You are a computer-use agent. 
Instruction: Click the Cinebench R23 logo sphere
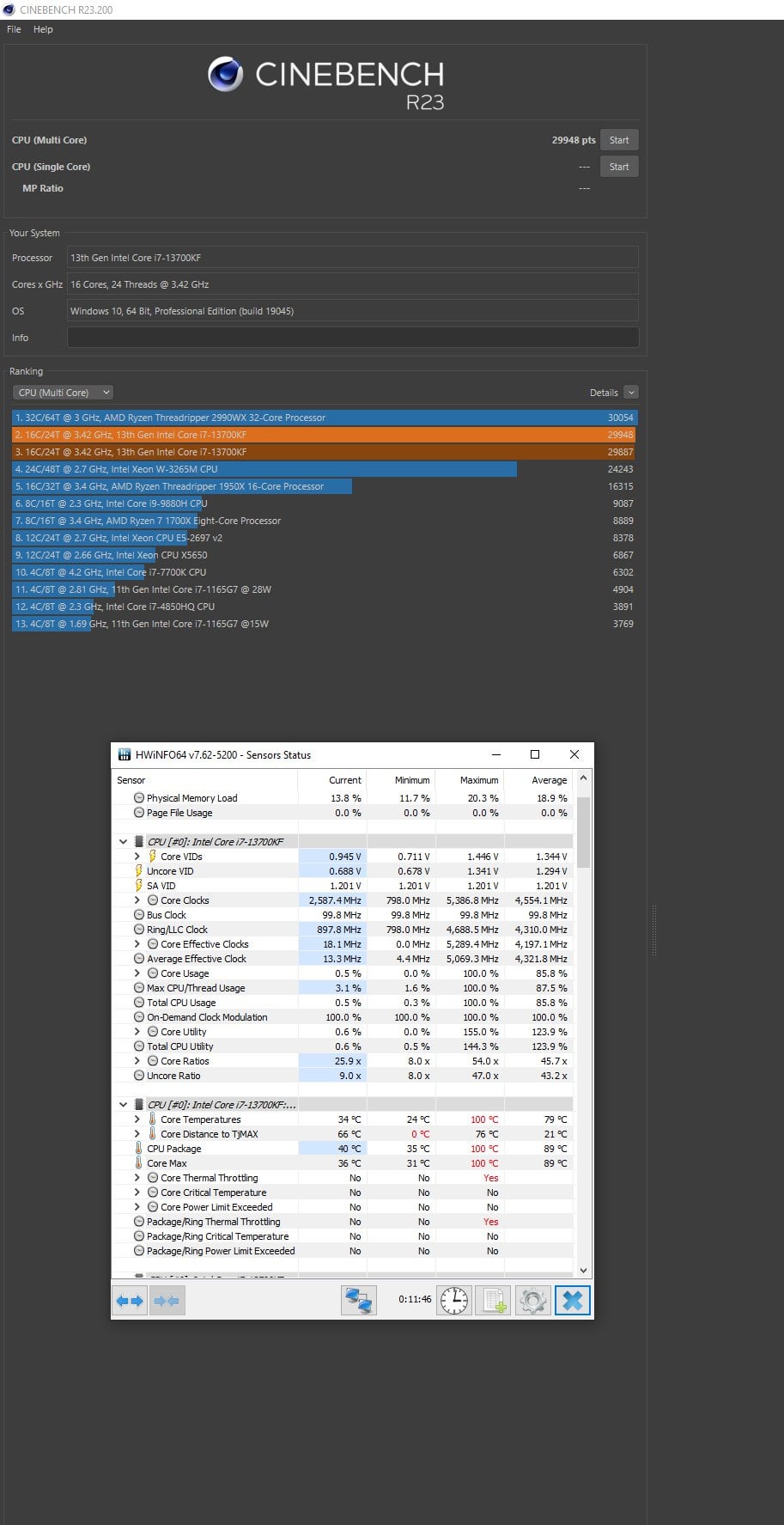coord(225,74)
